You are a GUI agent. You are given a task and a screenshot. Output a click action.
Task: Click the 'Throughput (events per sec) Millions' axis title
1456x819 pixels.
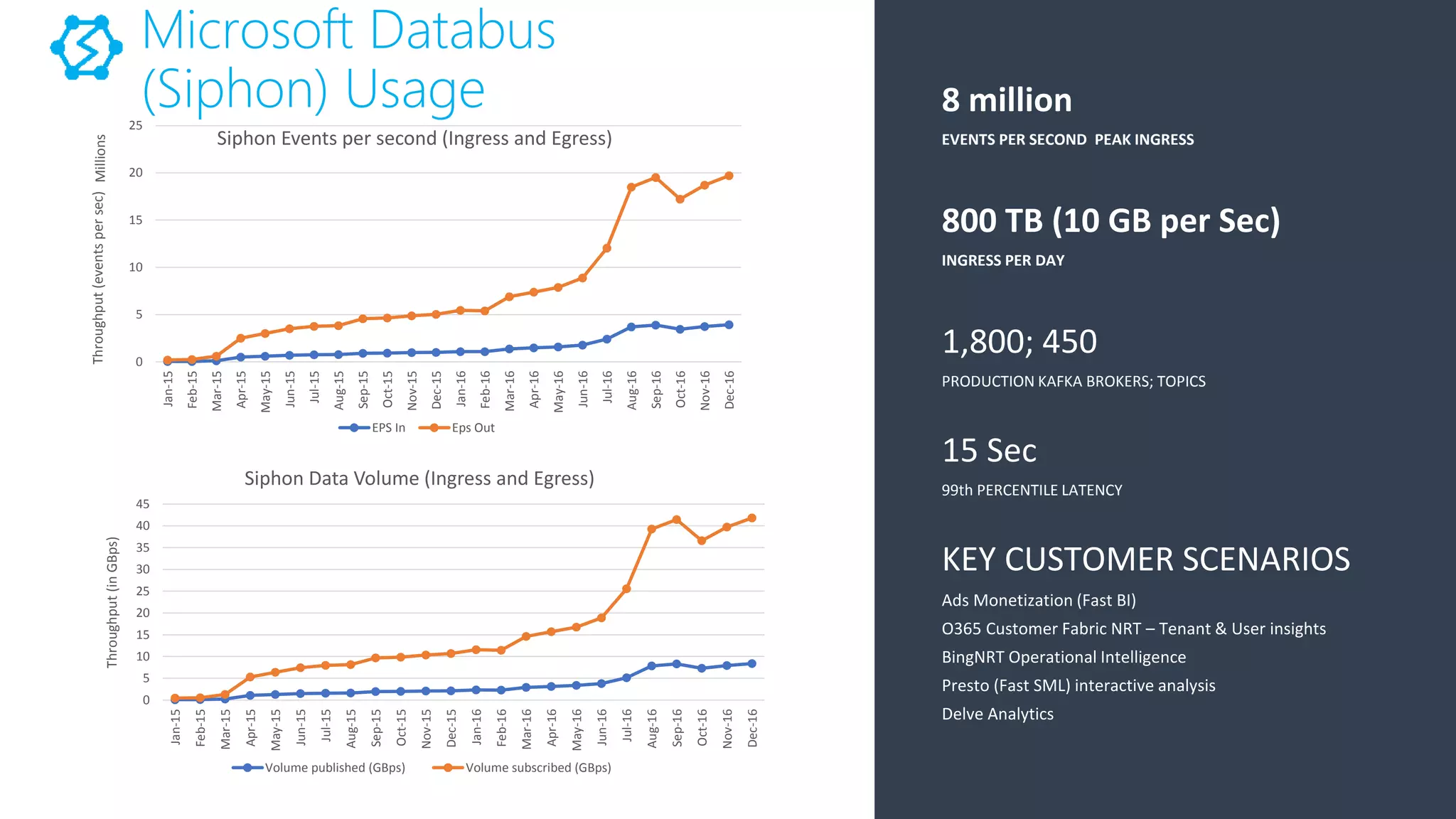(x=99, y=250)
